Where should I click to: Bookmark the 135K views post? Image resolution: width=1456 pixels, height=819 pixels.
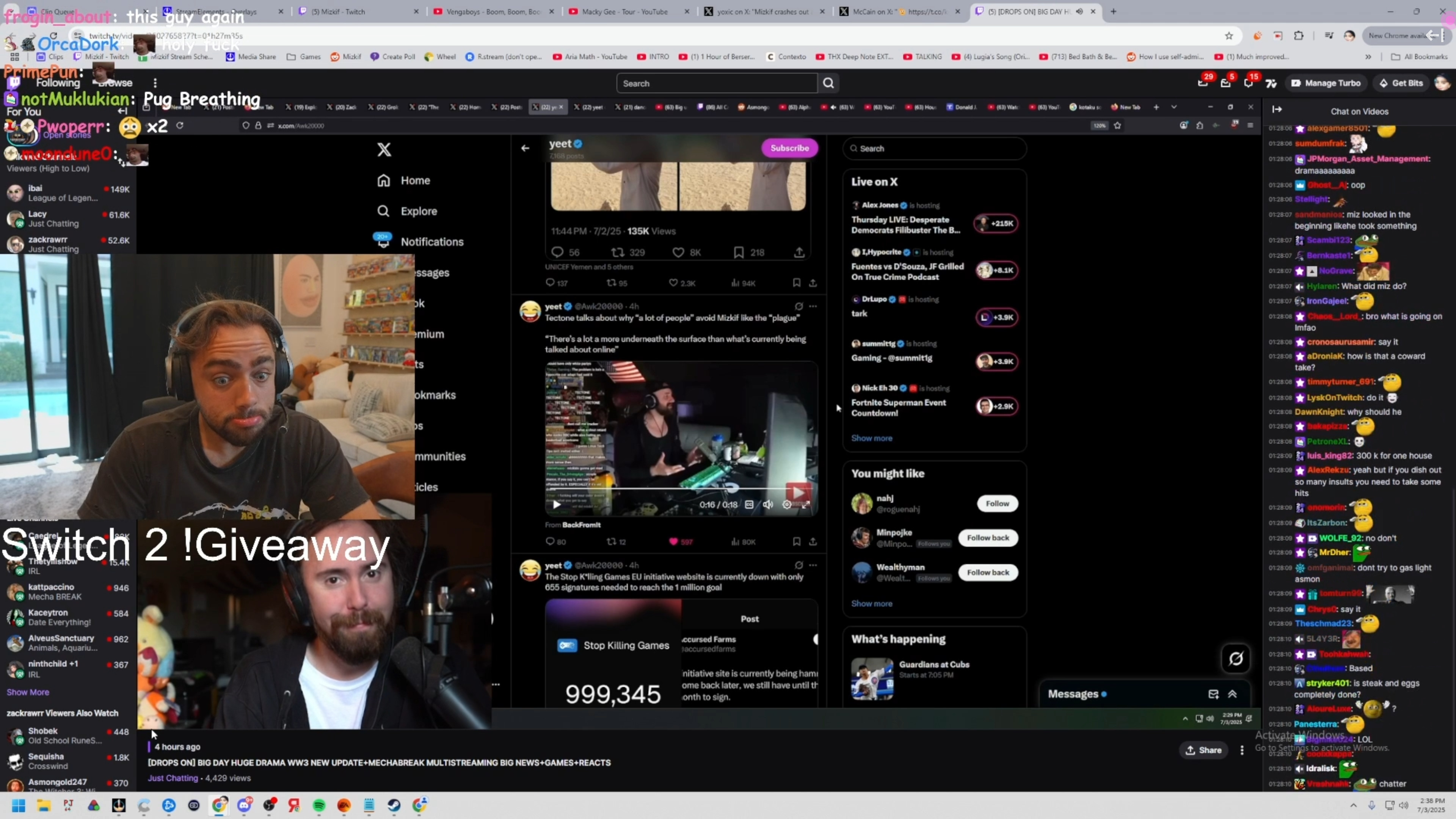click(x=749, y=252)
